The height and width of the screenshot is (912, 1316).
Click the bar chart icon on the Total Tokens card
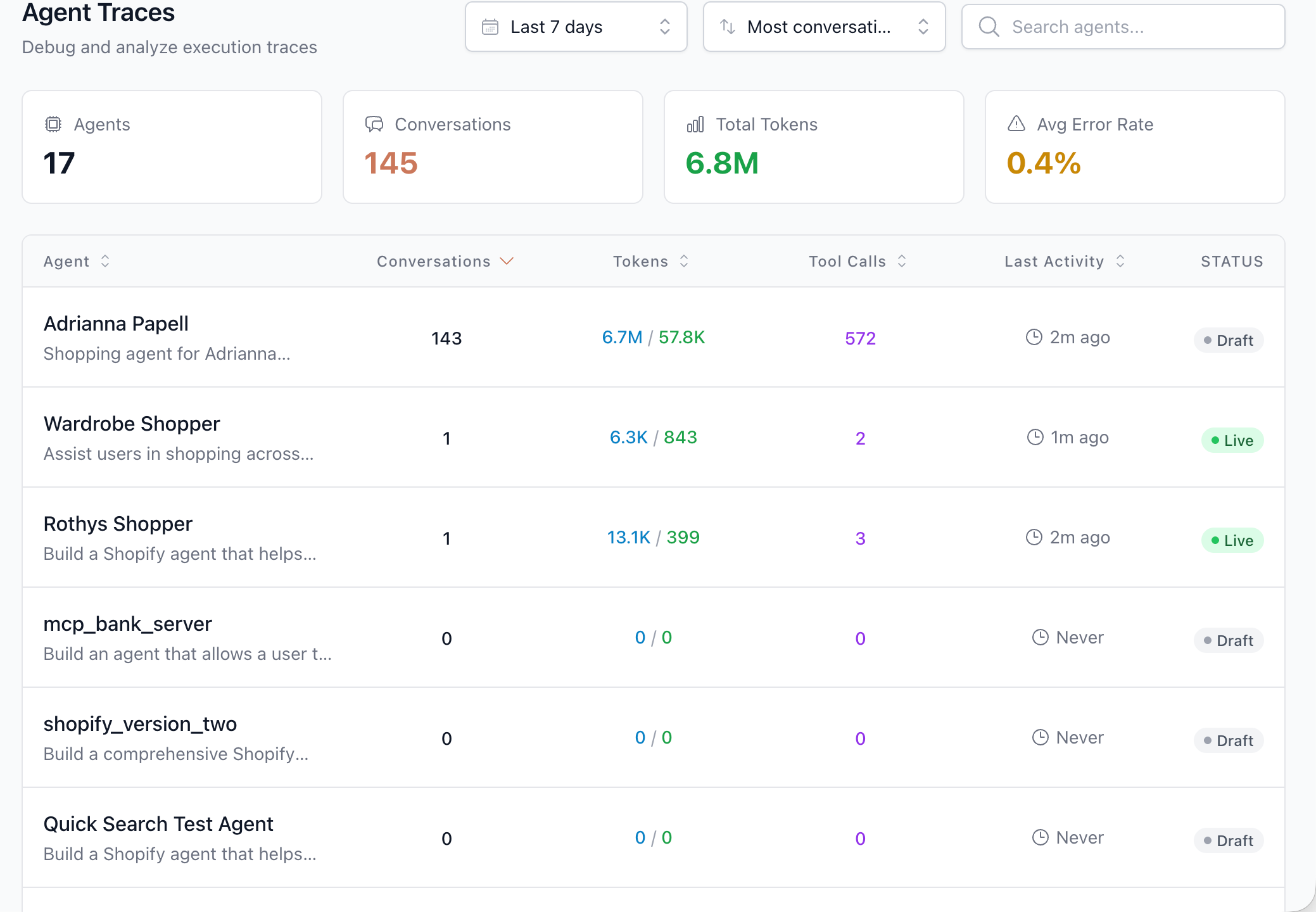click(695, 124)
